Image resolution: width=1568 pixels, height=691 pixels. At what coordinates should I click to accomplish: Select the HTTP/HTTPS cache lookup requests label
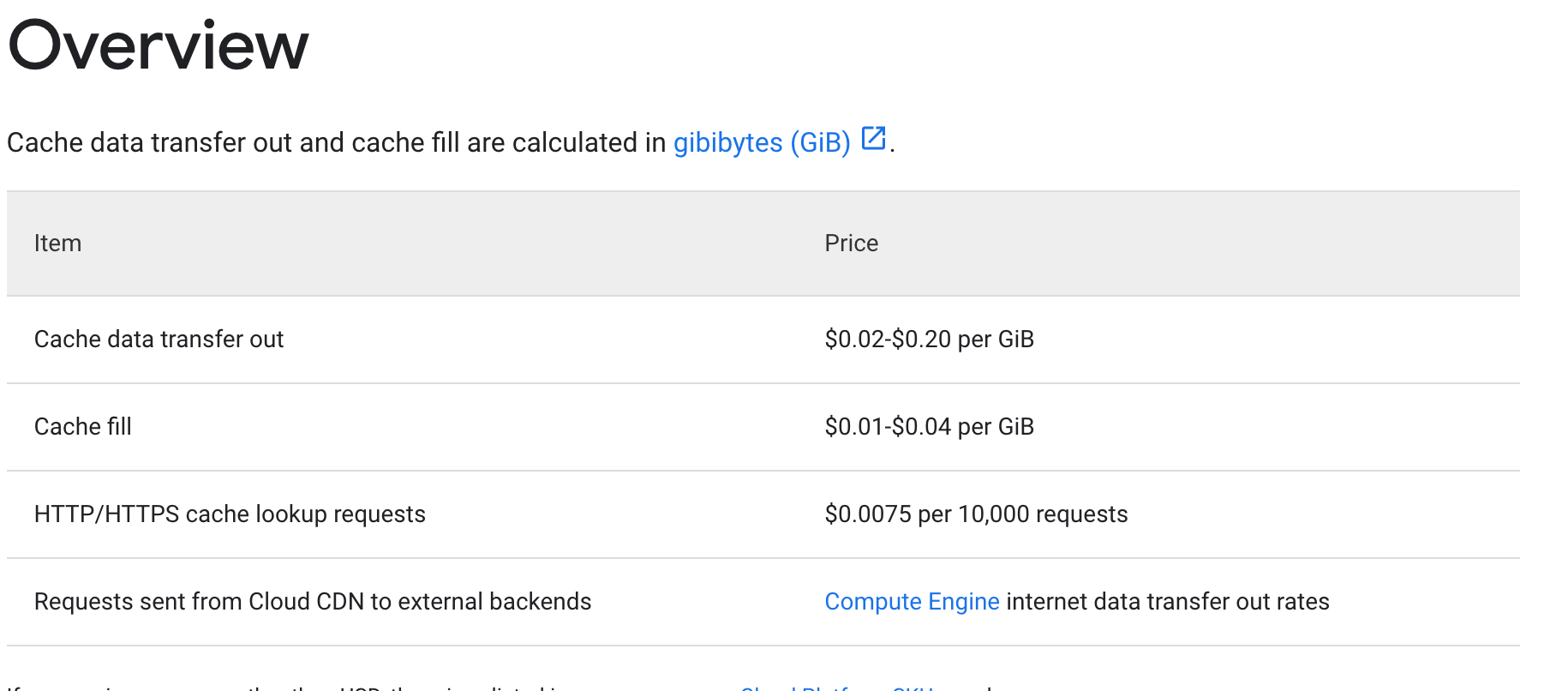[230, 514]
